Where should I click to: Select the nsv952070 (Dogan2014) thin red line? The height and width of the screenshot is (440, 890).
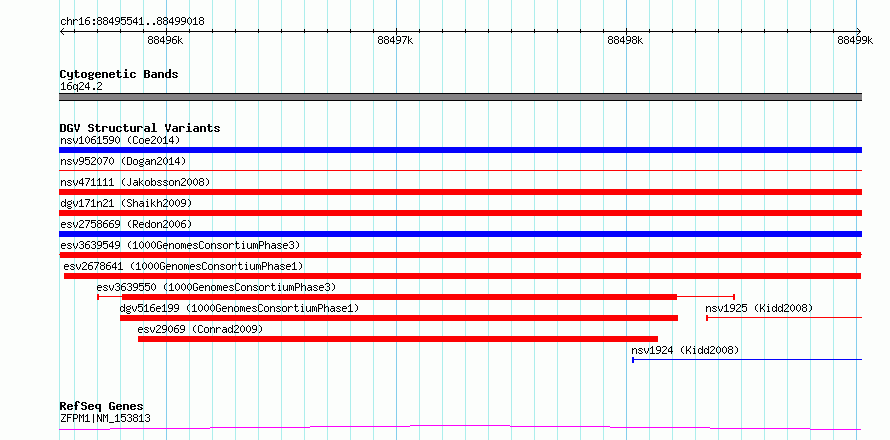pos(460,170)
